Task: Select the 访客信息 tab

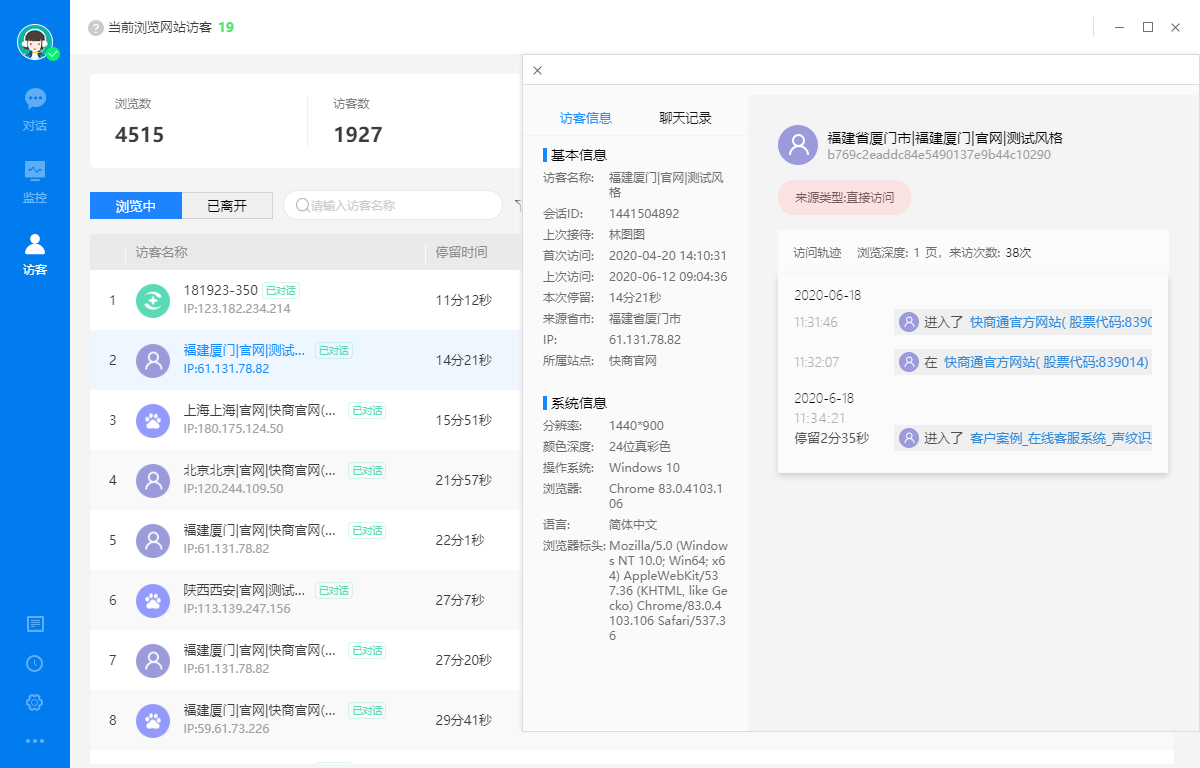Action: (586, 118)
